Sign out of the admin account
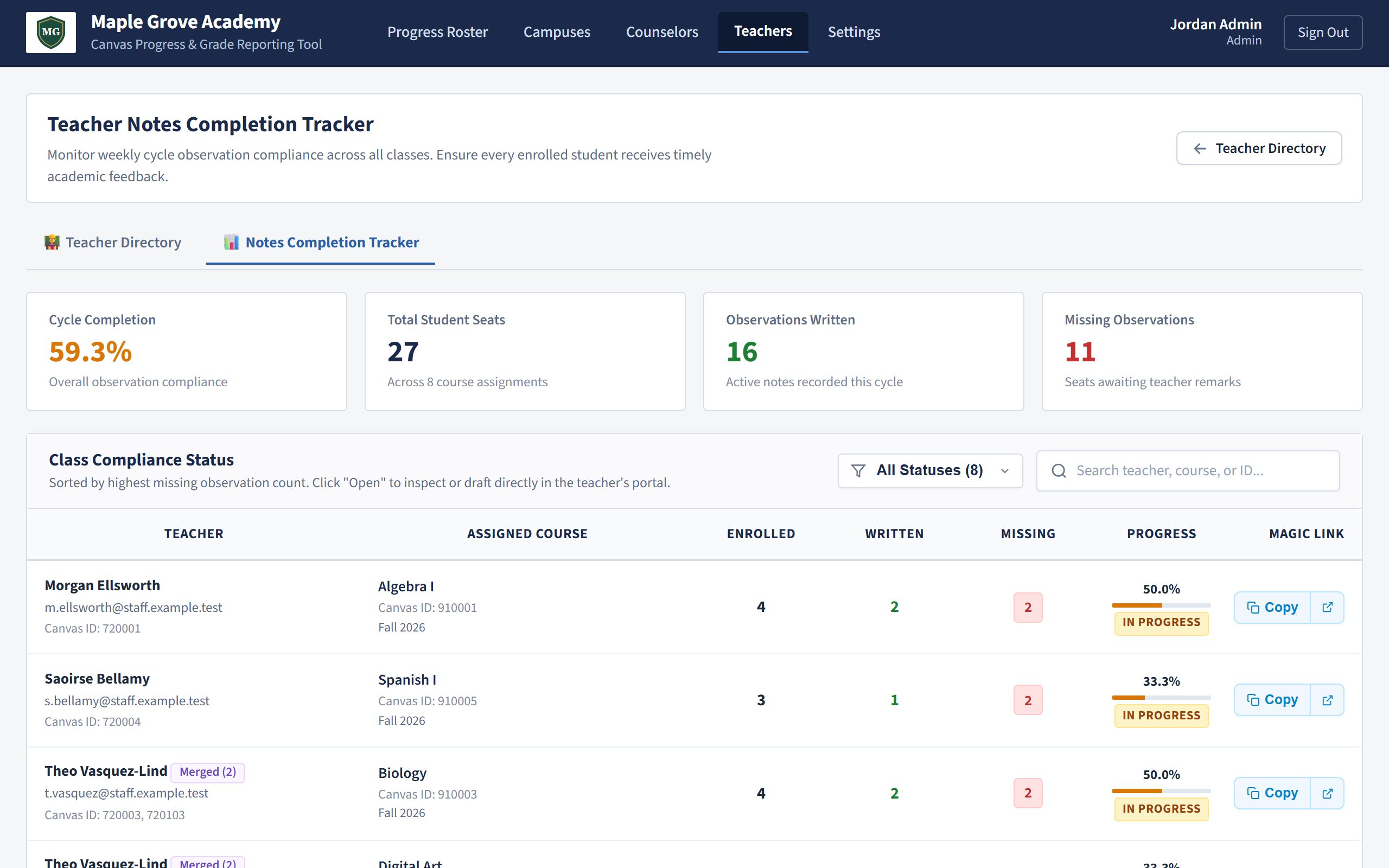The width and height of the screenshot is (1389, 868). (x=1322, y=33)
